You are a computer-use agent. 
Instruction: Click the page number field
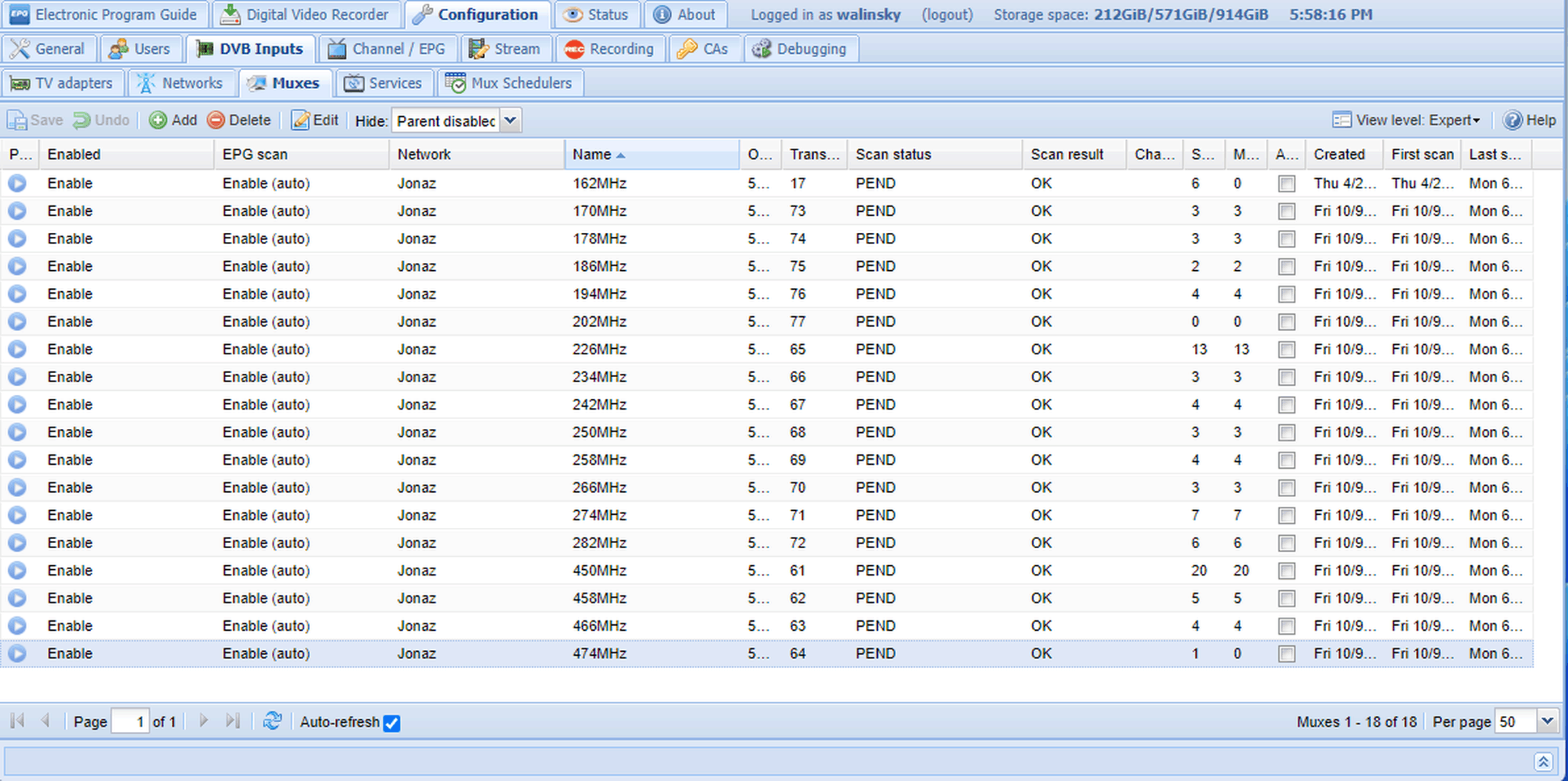130,721
